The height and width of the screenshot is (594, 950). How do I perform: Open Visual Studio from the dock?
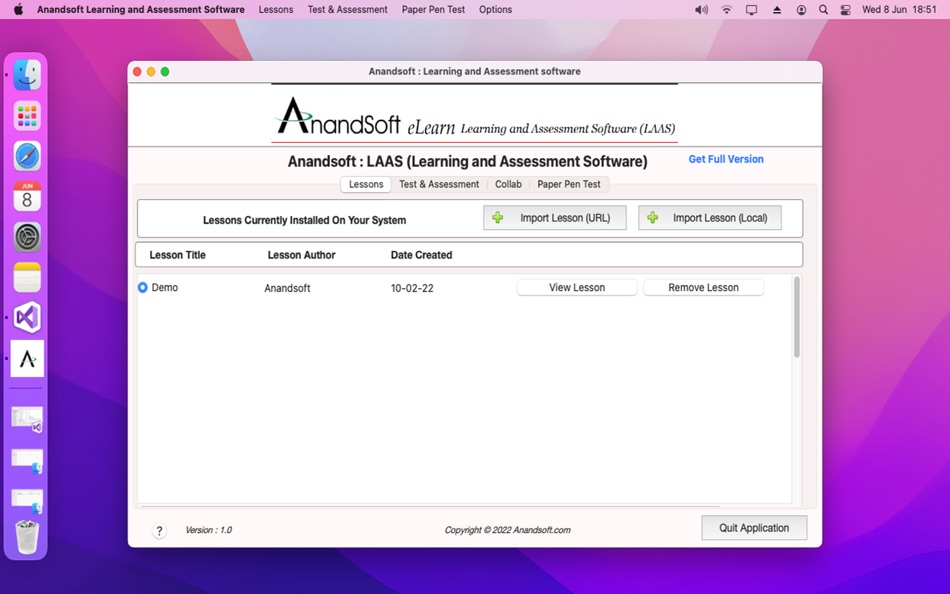27,318
